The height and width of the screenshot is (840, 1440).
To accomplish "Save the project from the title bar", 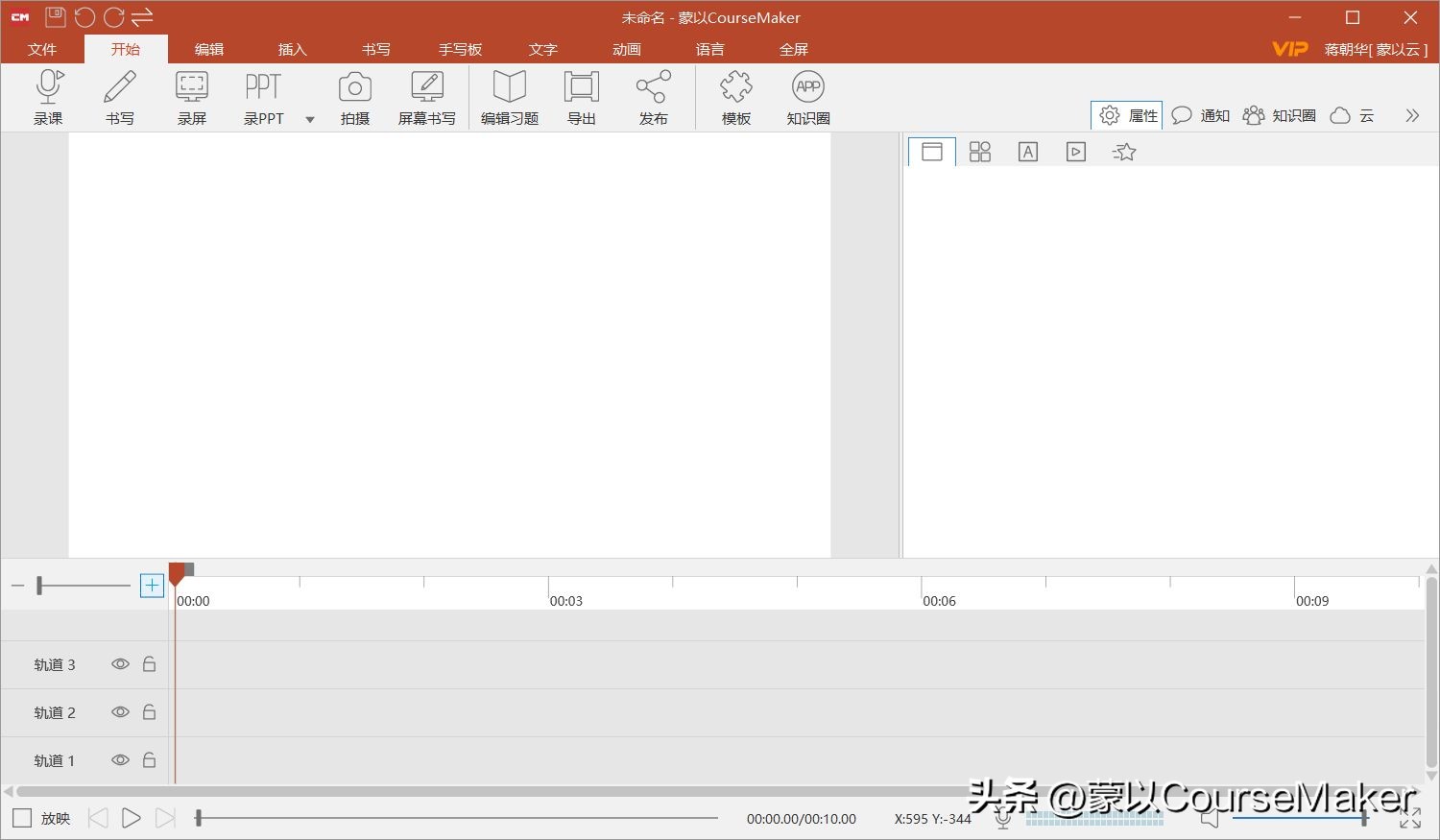I will (x=56, y=17).
